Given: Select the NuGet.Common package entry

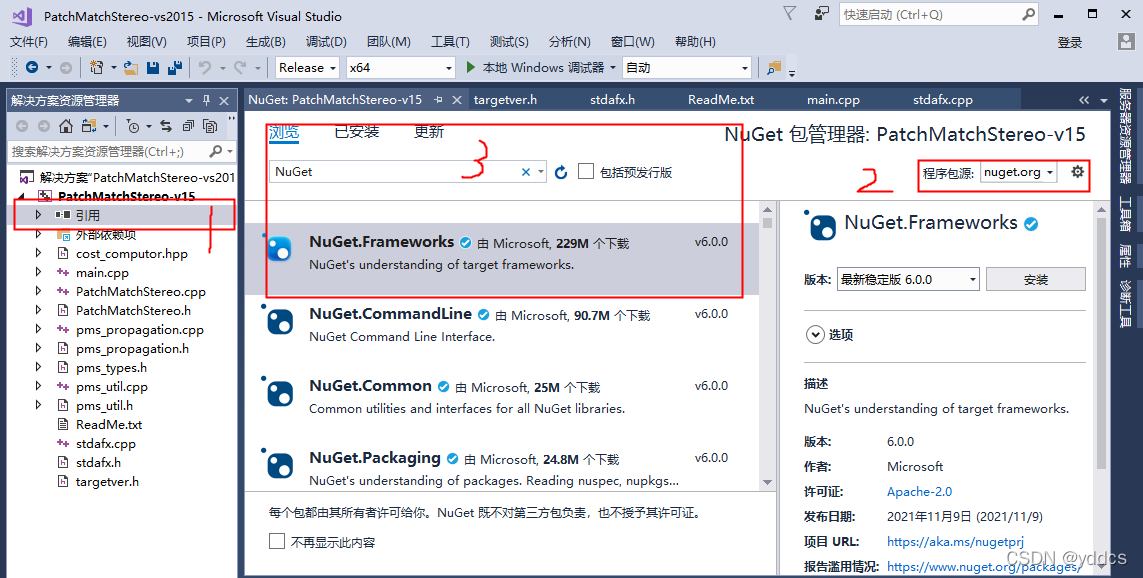Looking at the screenshot, I should click(x=501, y=398).
